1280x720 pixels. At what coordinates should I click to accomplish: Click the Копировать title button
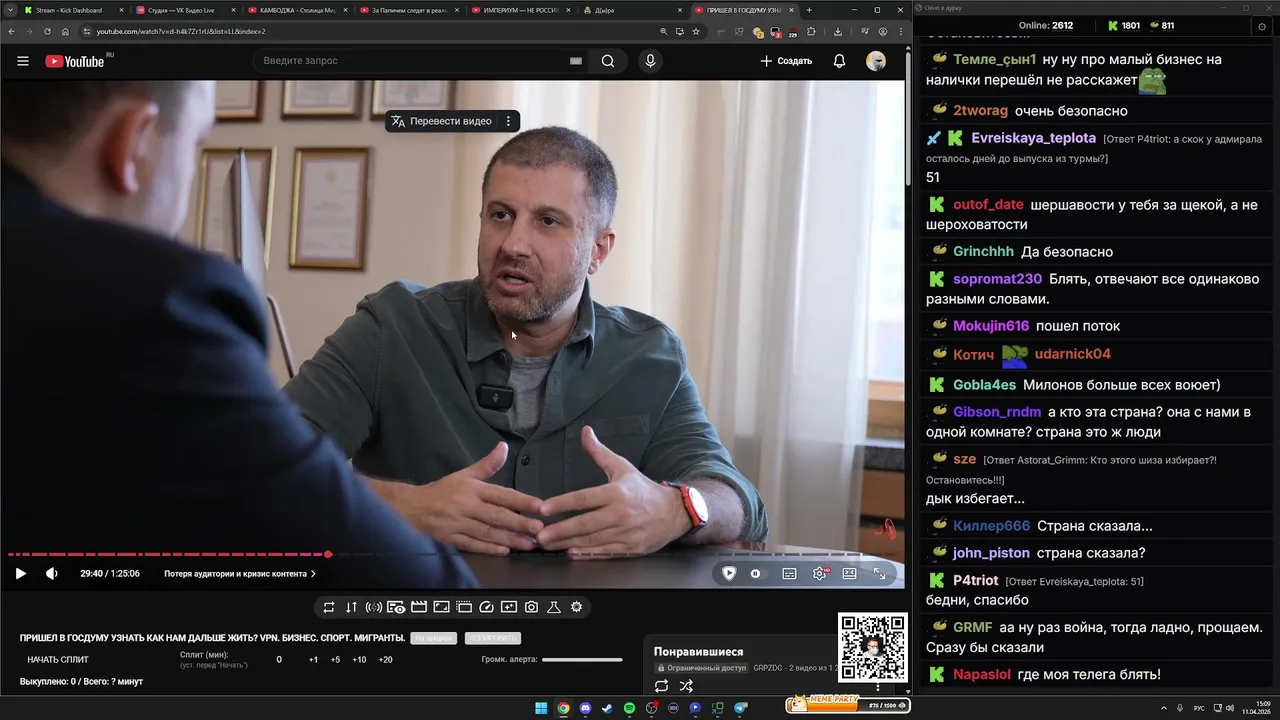pos(493,638)
